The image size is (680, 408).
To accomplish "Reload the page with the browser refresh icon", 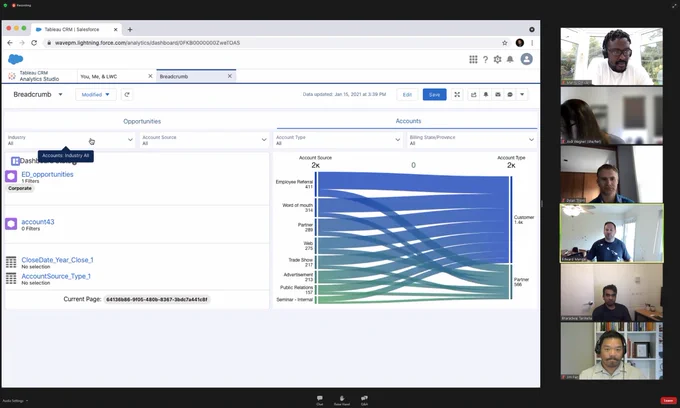I will 34,42.
